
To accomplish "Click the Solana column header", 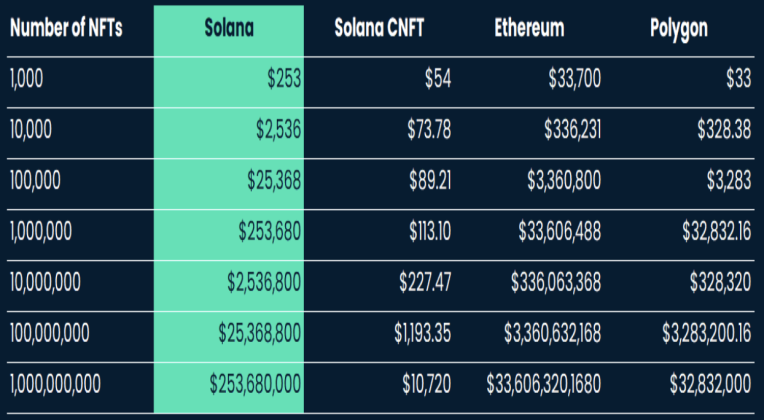I will coord(229,28).
